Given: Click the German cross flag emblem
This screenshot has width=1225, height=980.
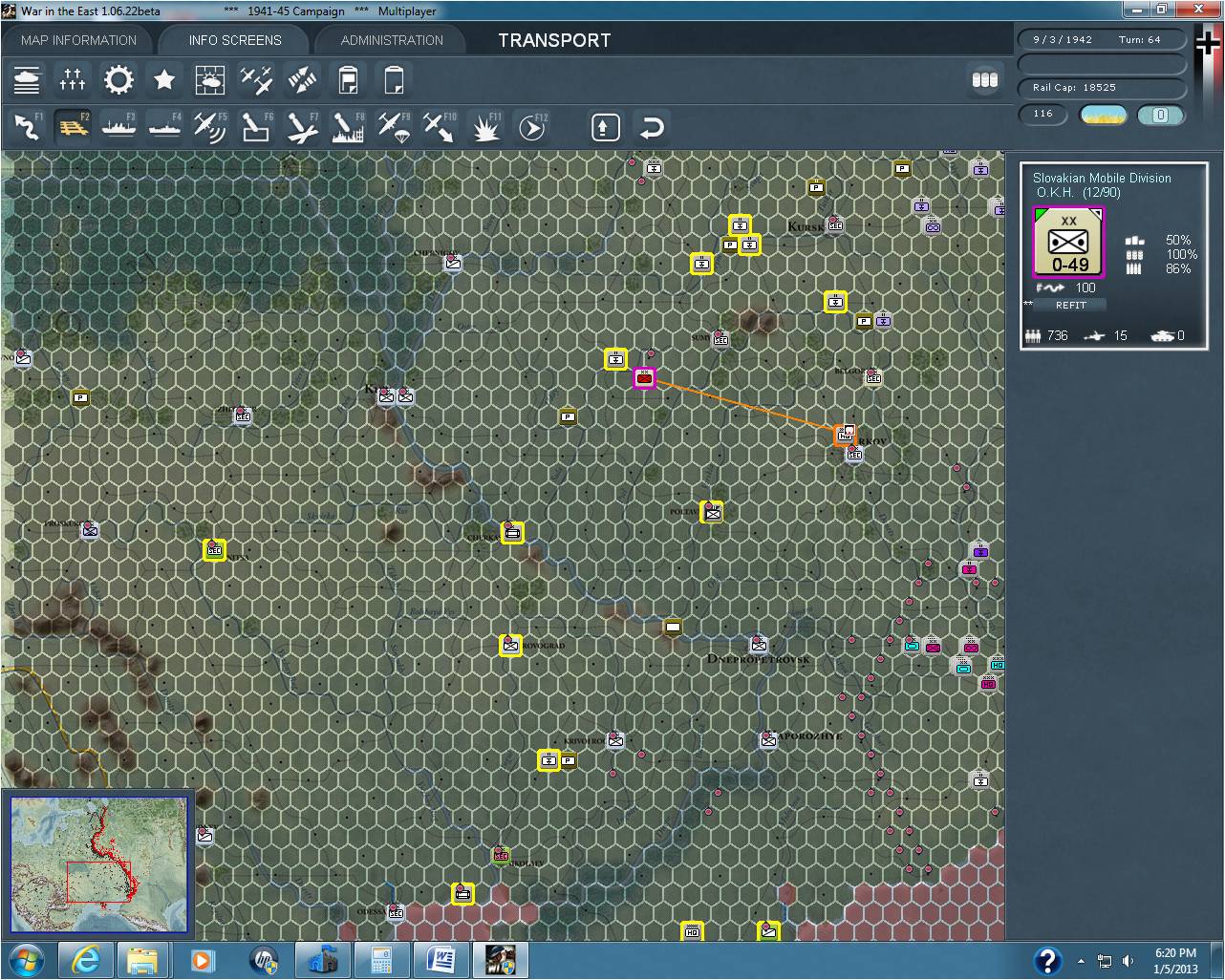Looking at the screenshot, I should pos(1209,43).
